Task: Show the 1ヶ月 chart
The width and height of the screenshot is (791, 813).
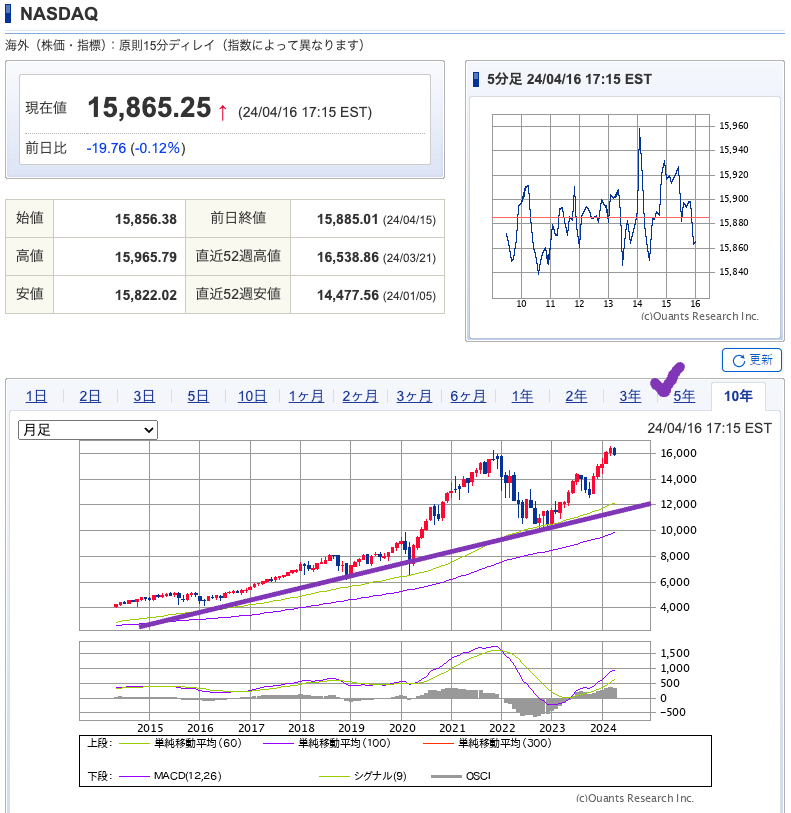Action: pos(306,396)
